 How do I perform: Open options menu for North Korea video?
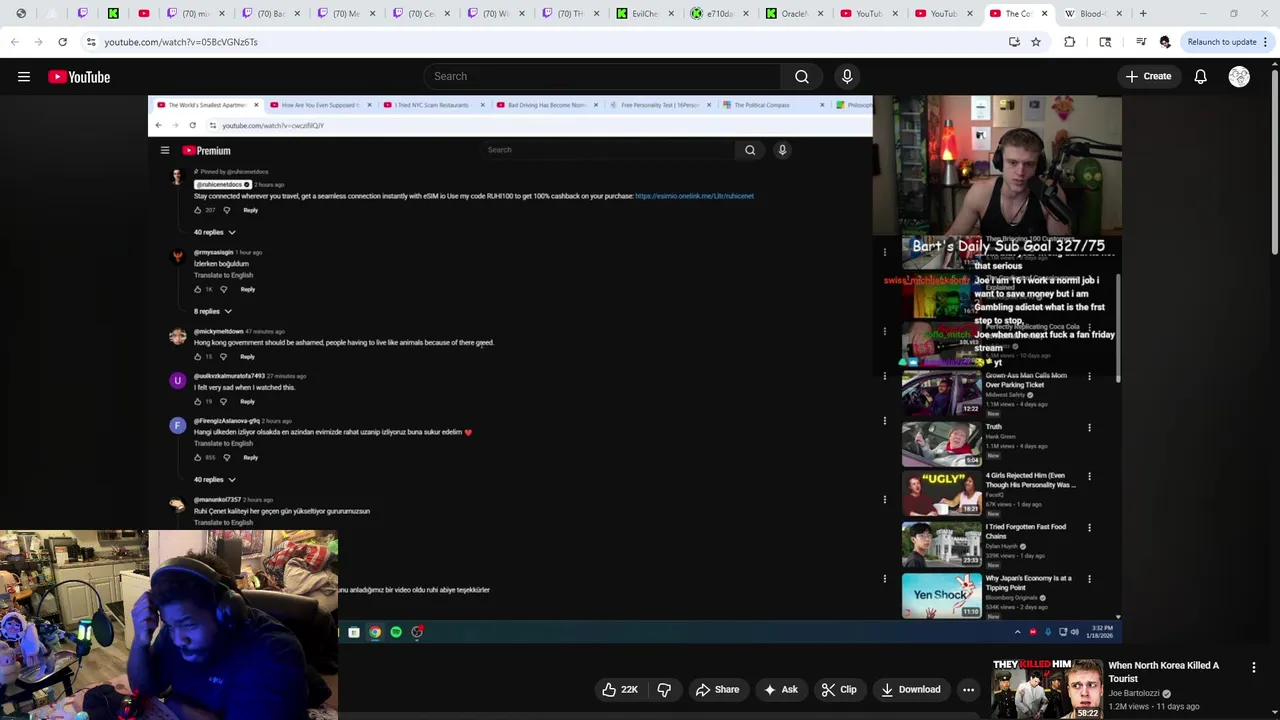click(1254, 667)
